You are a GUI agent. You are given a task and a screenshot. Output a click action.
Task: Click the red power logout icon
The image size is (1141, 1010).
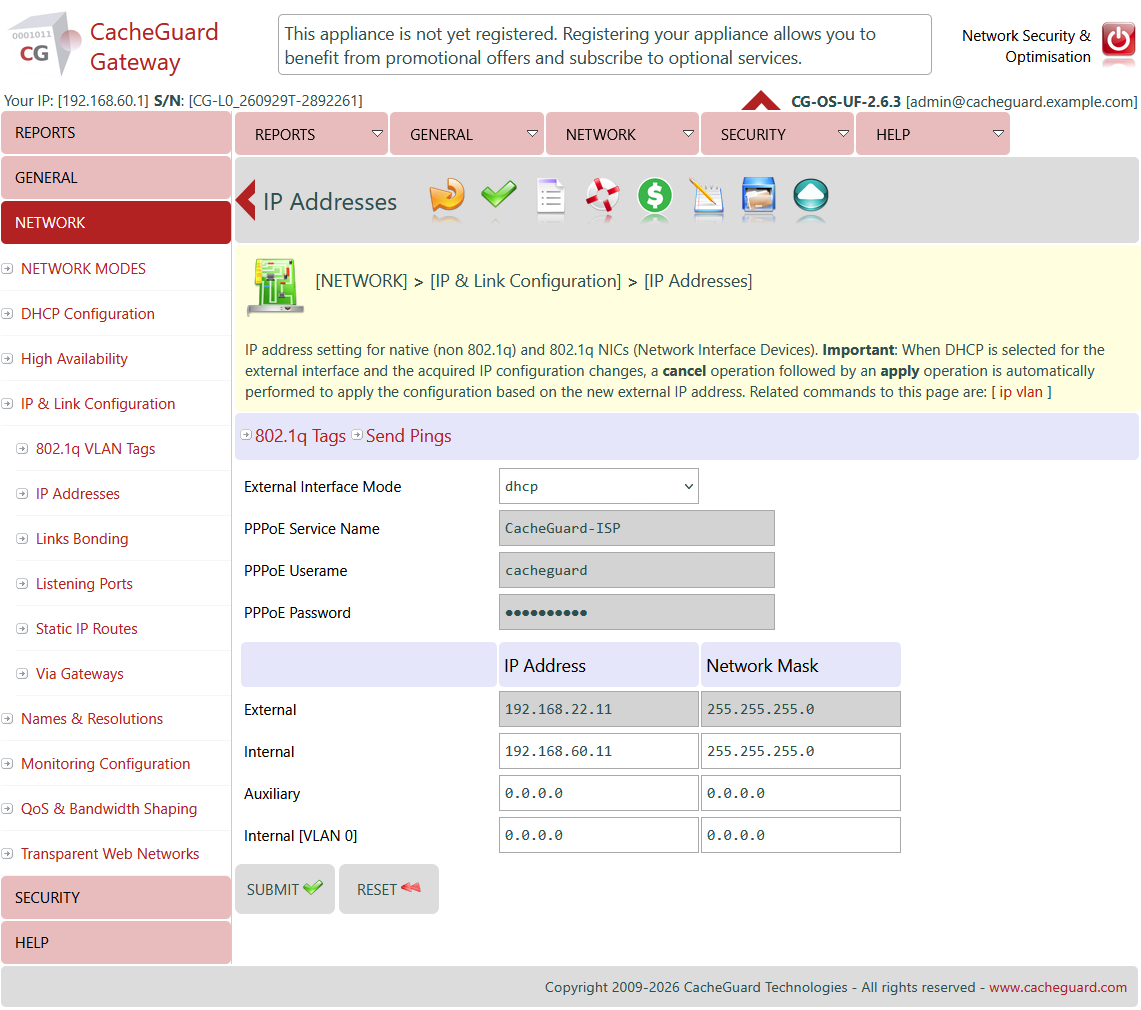[1118, 39]
